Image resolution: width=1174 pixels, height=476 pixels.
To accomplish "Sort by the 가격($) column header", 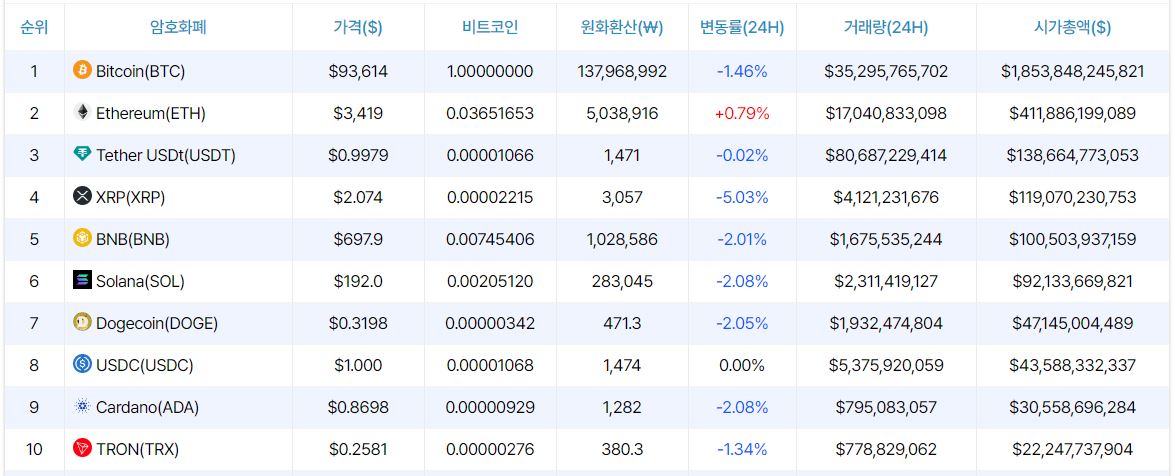I will [x=358, y=28].
